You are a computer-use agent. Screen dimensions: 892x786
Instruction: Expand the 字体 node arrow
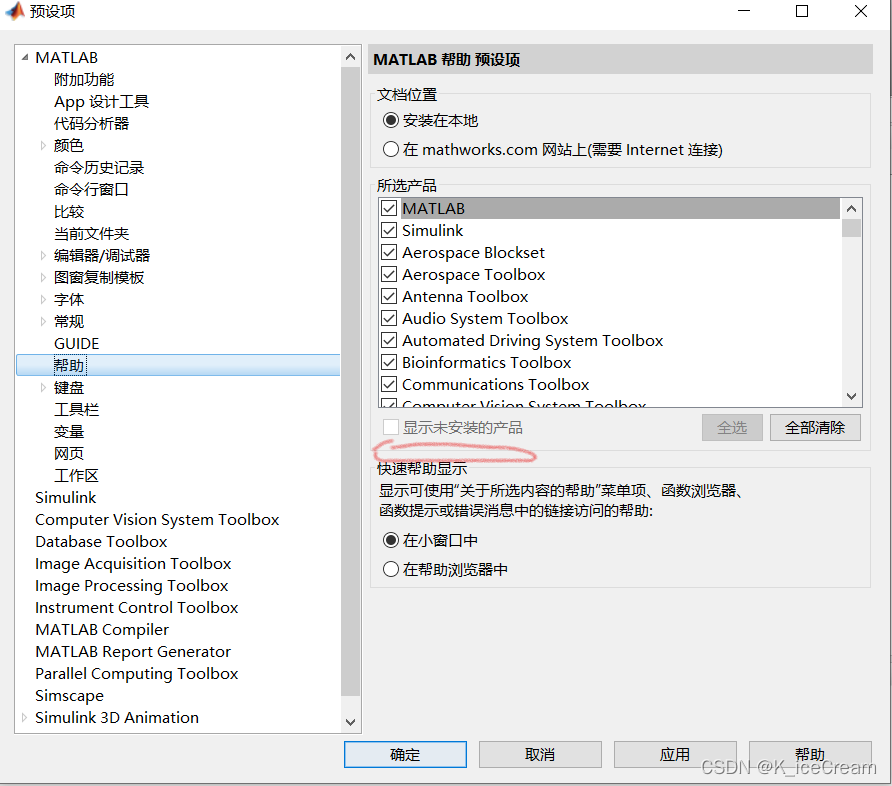click(43, 299)
